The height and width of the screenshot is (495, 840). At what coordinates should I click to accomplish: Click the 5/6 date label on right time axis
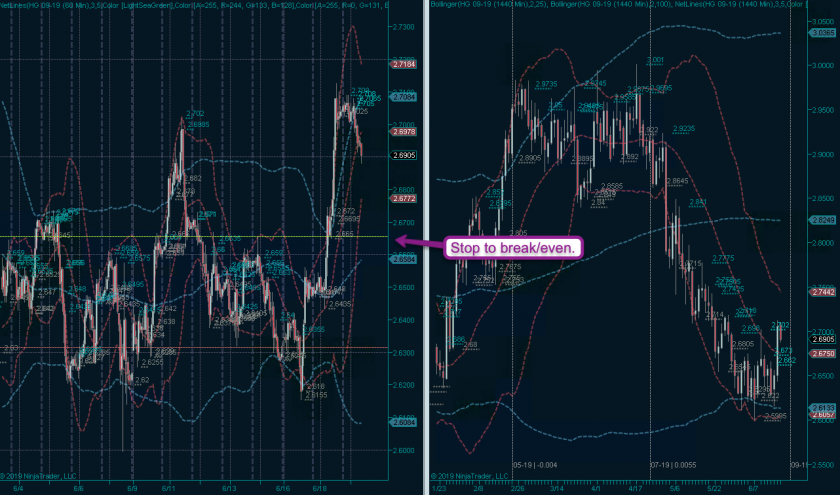[675, 489]
